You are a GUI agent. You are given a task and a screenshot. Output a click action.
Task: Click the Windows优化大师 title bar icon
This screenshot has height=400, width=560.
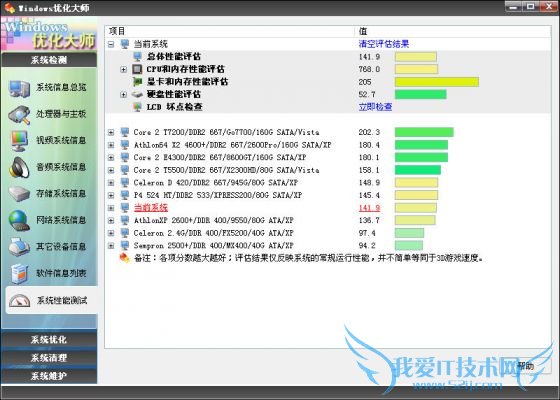(x=10, y=8)
